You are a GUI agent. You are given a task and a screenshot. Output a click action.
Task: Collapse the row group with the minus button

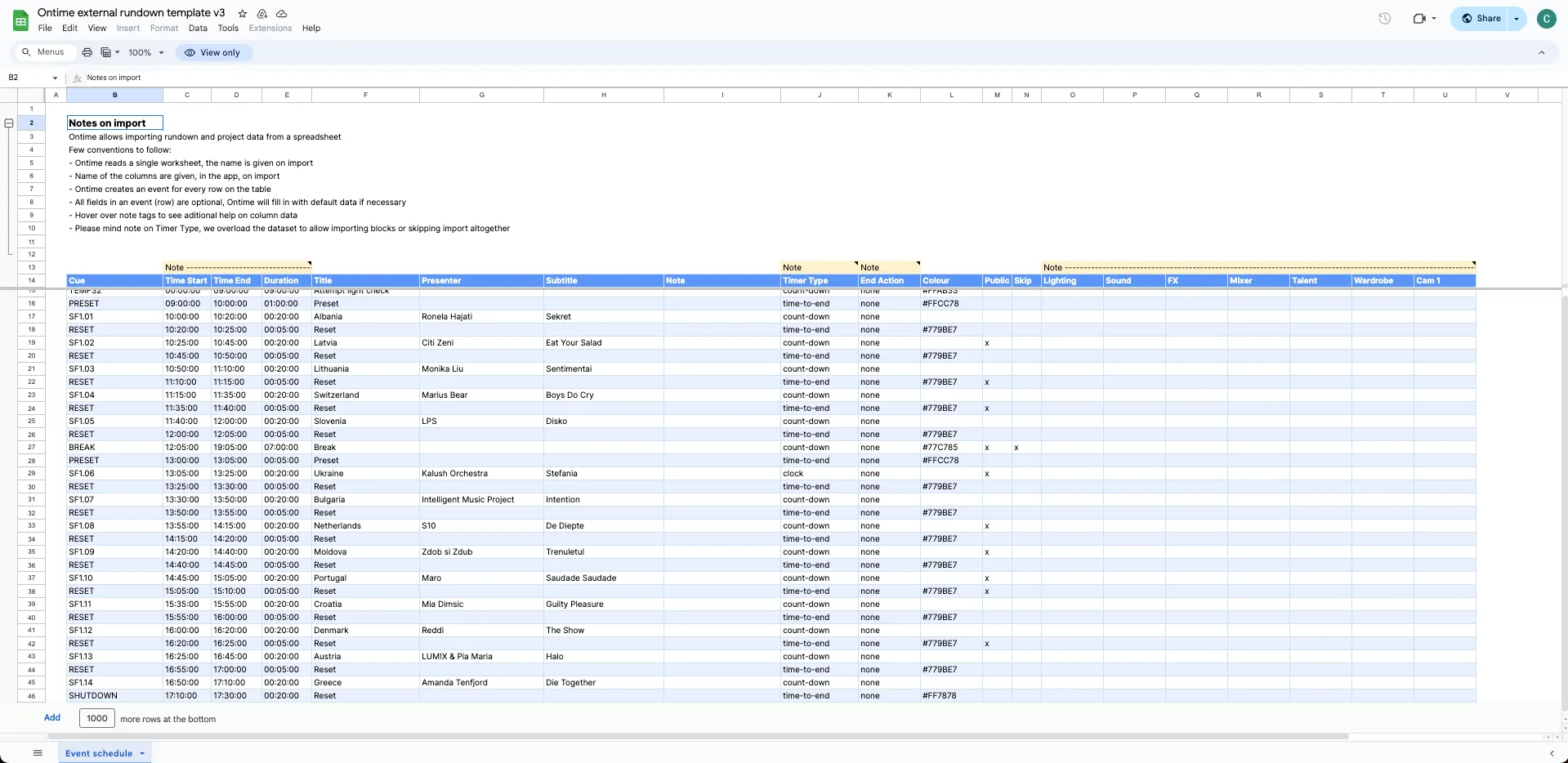8,123
